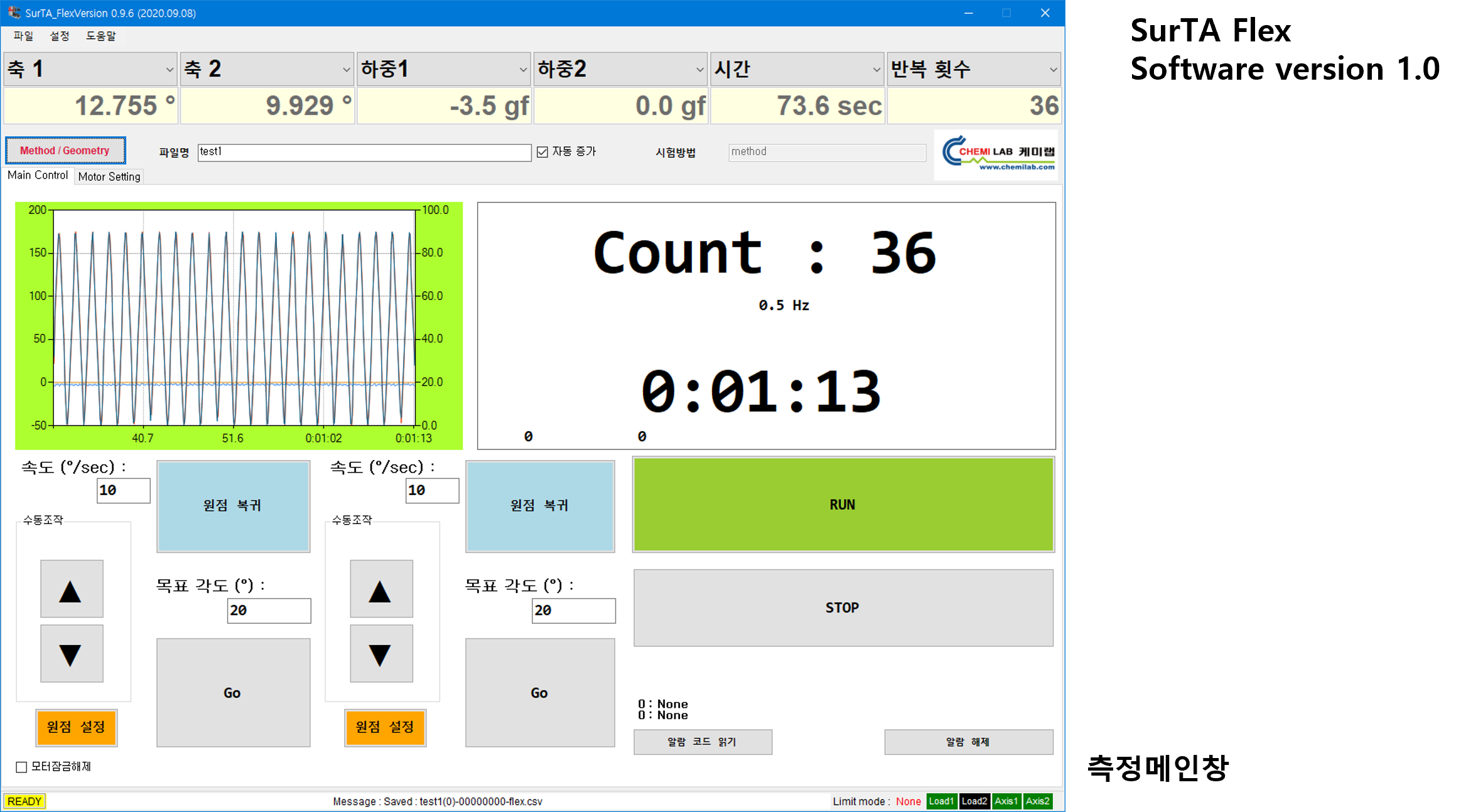The image size is (1461, 812).
Task: Click the Chemi Lab logo
Action: click(996, 154)
